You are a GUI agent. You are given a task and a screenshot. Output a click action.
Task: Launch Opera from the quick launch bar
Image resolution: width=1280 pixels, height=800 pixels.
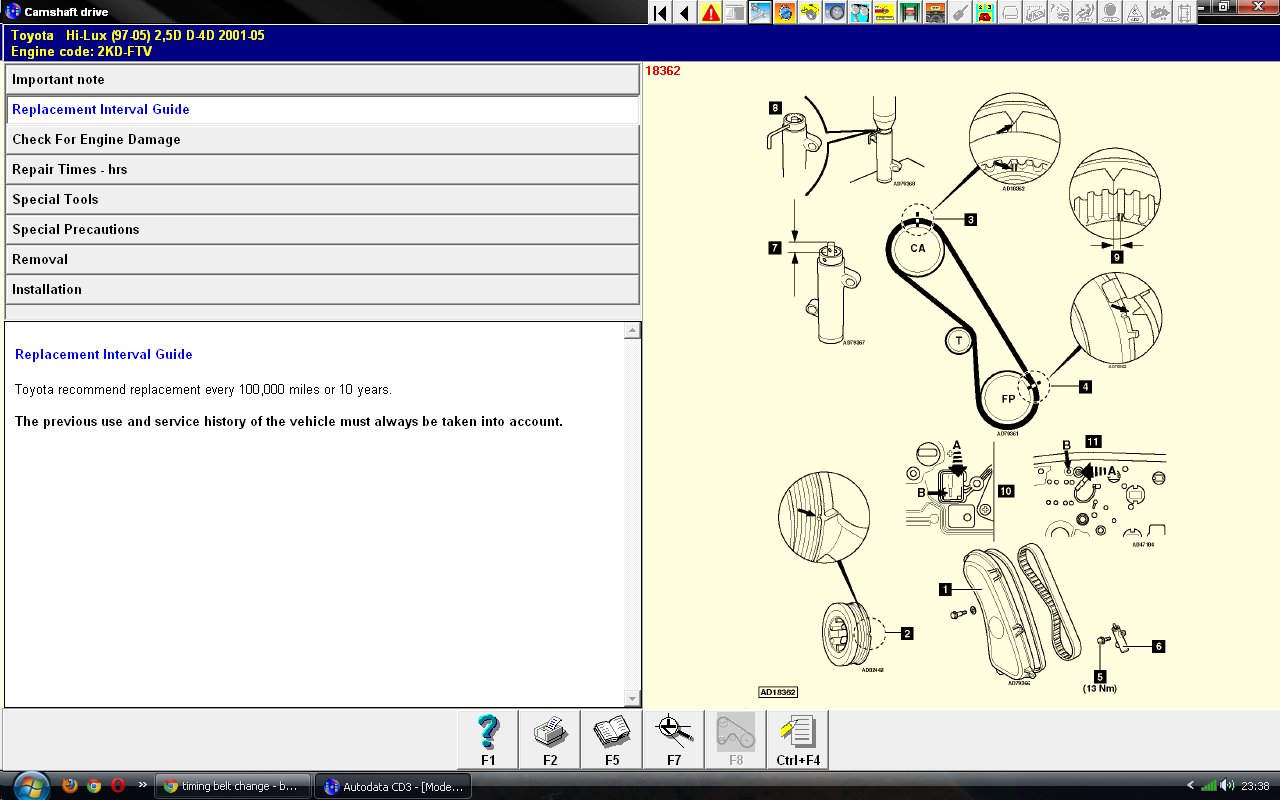118,786
